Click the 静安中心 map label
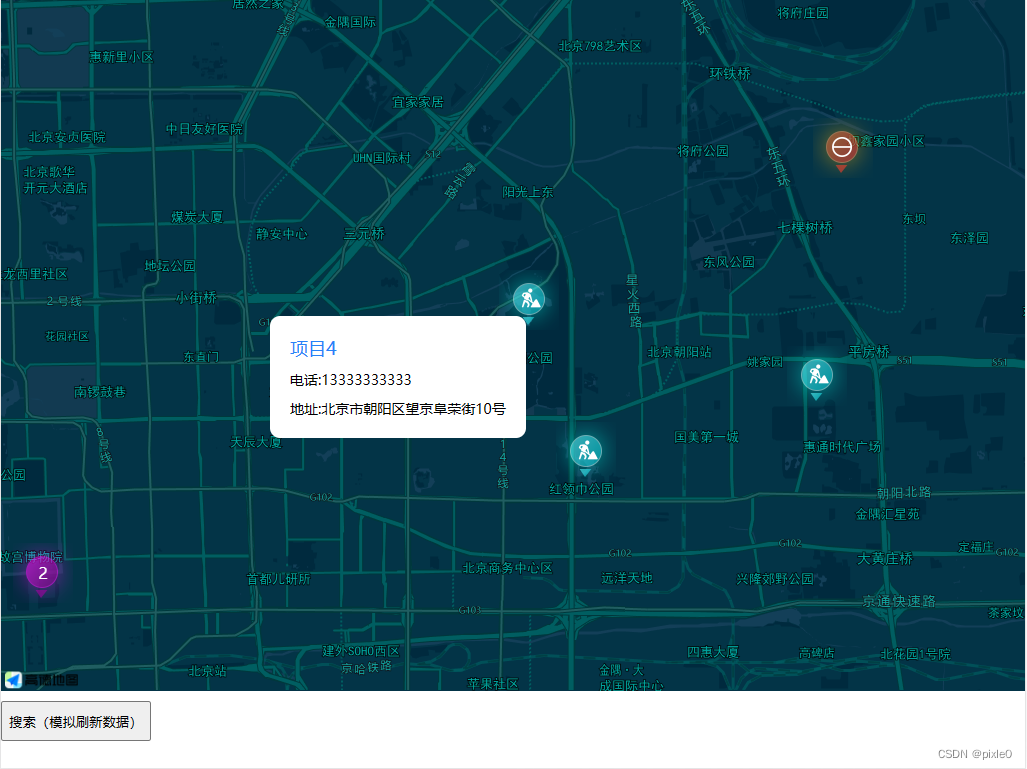1027x769 pixels. coord(282,234)
